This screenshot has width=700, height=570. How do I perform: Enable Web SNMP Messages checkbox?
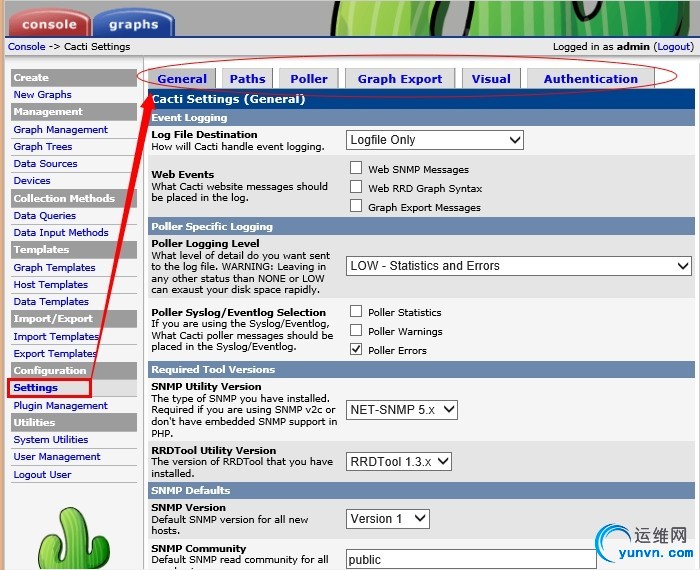pyautogui.click(x=356, y=168)
